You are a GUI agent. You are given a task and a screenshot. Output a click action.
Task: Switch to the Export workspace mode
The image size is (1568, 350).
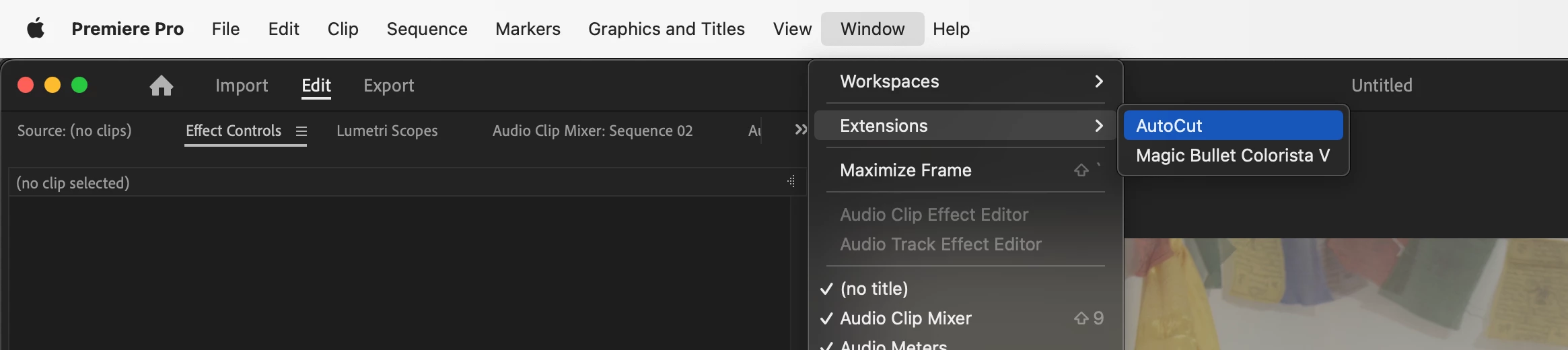click(388, 85)
